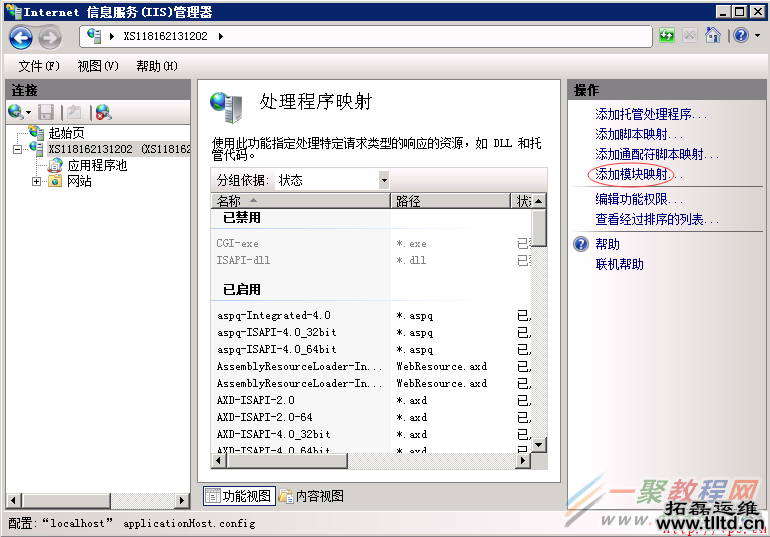Sort by the 名称 column header

(301, 201)
